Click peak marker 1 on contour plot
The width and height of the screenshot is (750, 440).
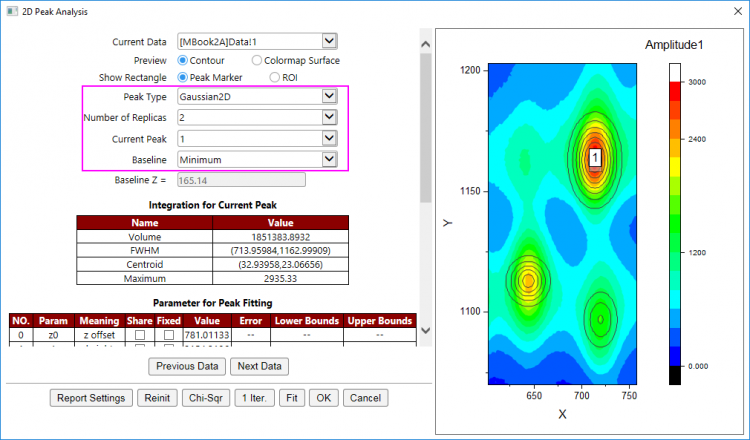(x=595, y=157)
